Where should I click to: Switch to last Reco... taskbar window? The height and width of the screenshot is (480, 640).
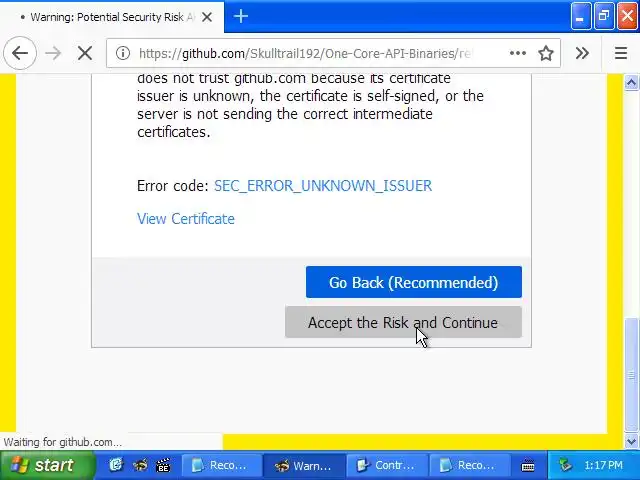pos(469,465)
